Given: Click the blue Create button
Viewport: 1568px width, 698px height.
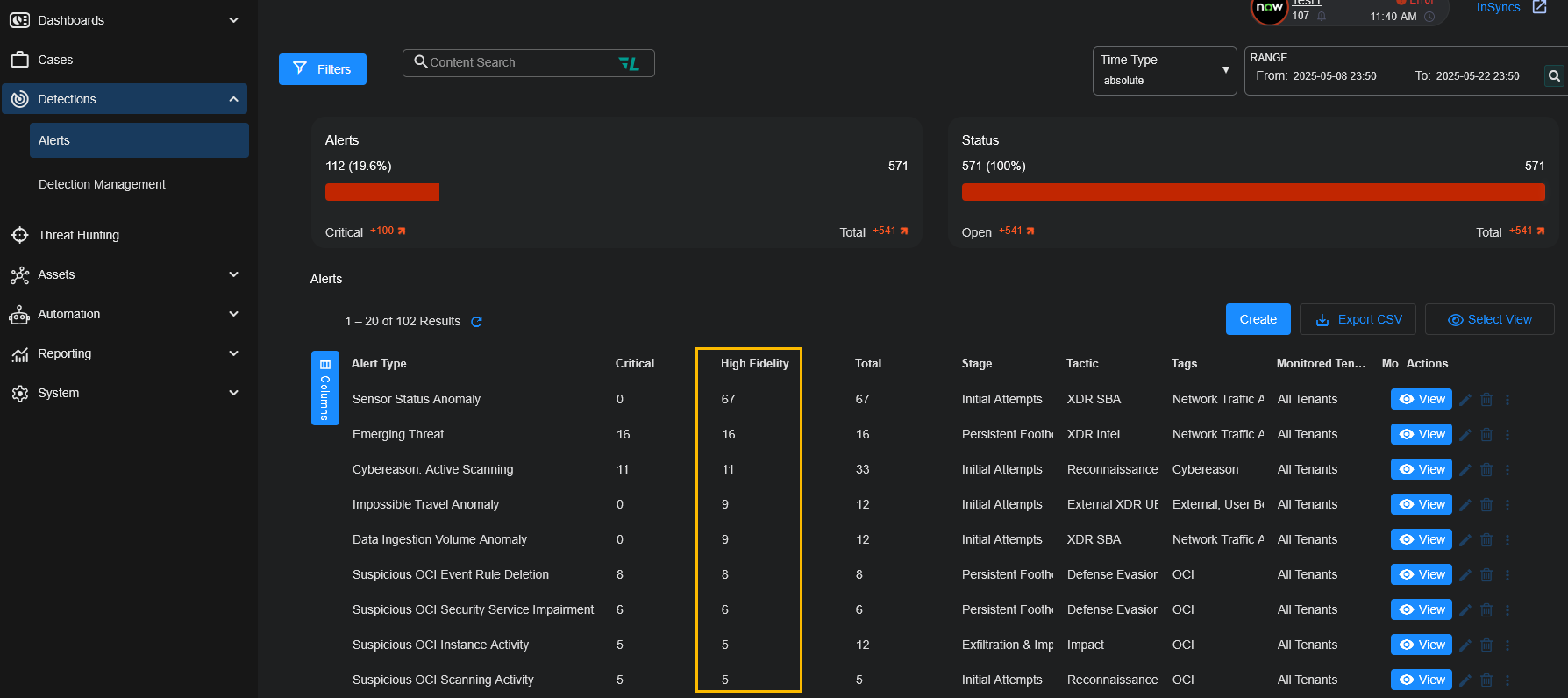Looking at the screenshot, I should tap(1258, 320).
